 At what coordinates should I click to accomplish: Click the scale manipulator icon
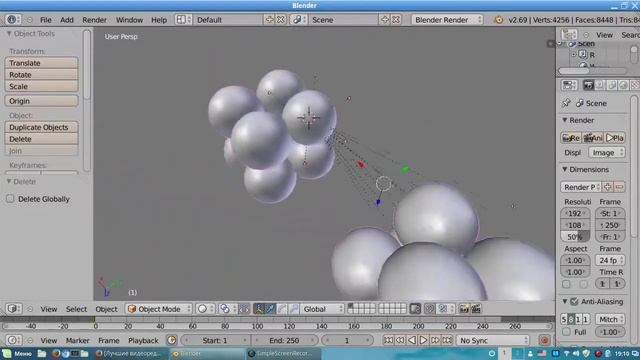(293, 309)
